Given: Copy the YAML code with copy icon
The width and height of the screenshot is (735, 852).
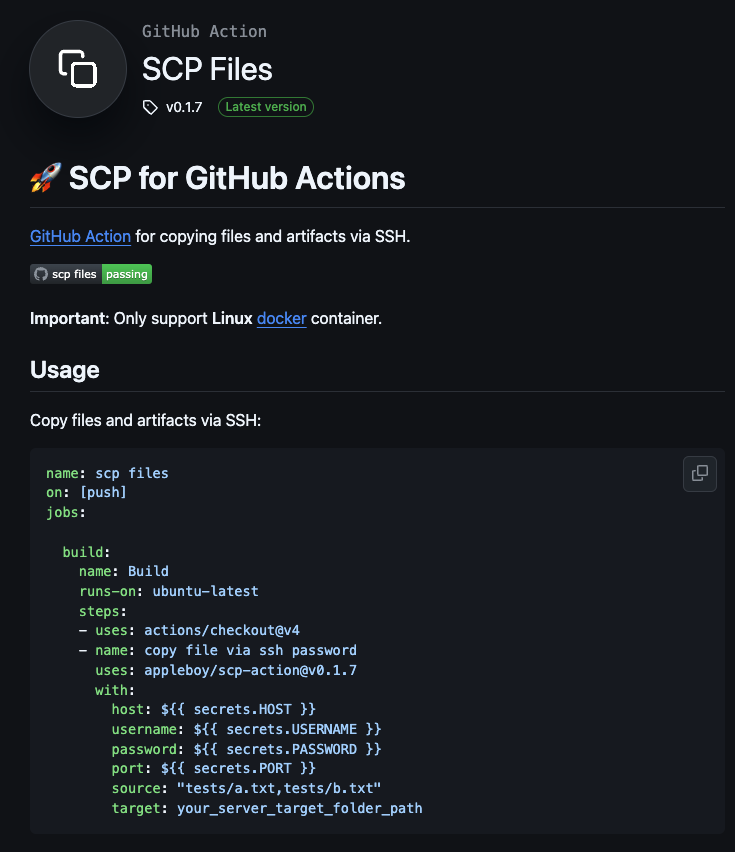Looking at the screenshot, I should pos(700,474).
